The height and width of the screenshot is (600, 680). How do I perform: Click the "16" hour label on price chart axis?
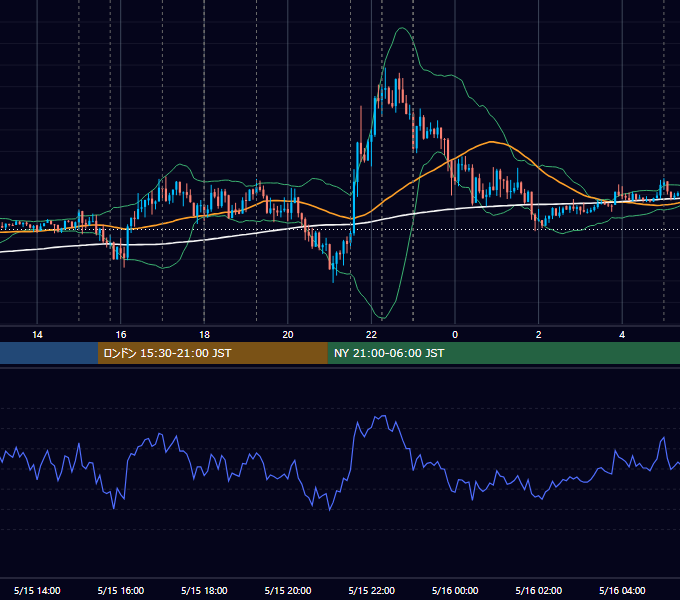[x=121, y=335]
